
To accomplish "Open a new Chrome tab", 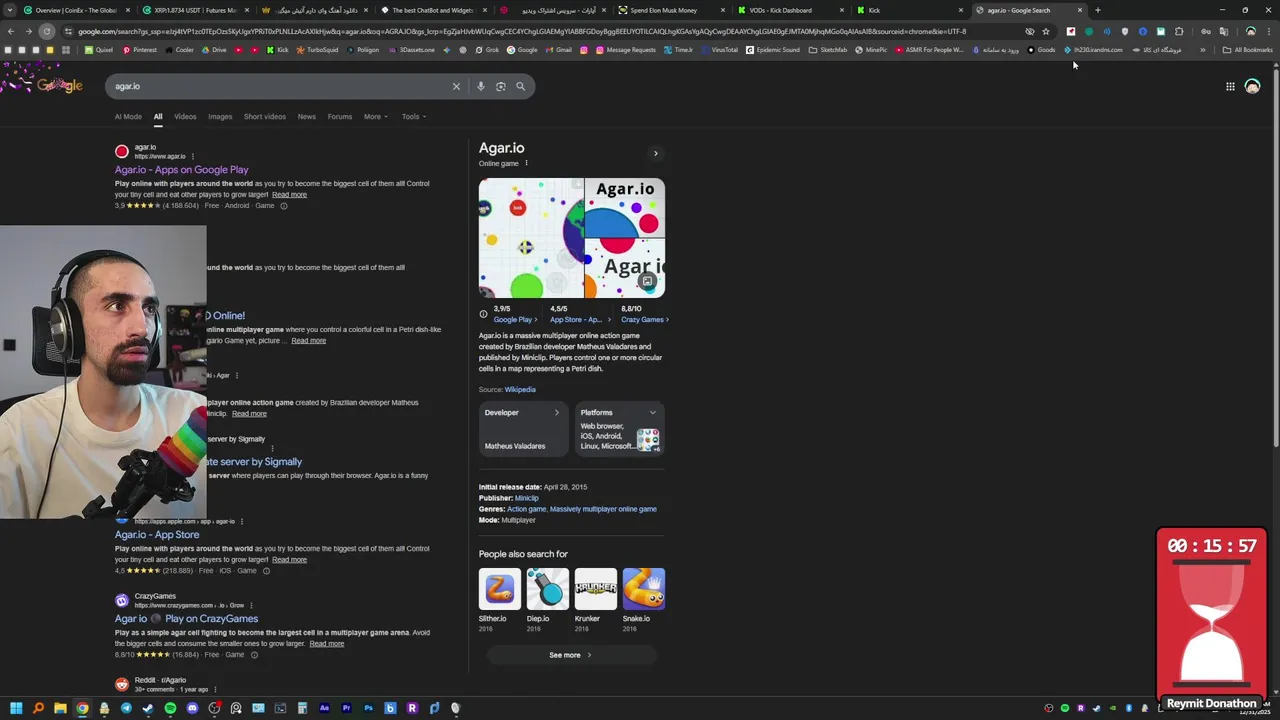I will [x=1097, y=10].
